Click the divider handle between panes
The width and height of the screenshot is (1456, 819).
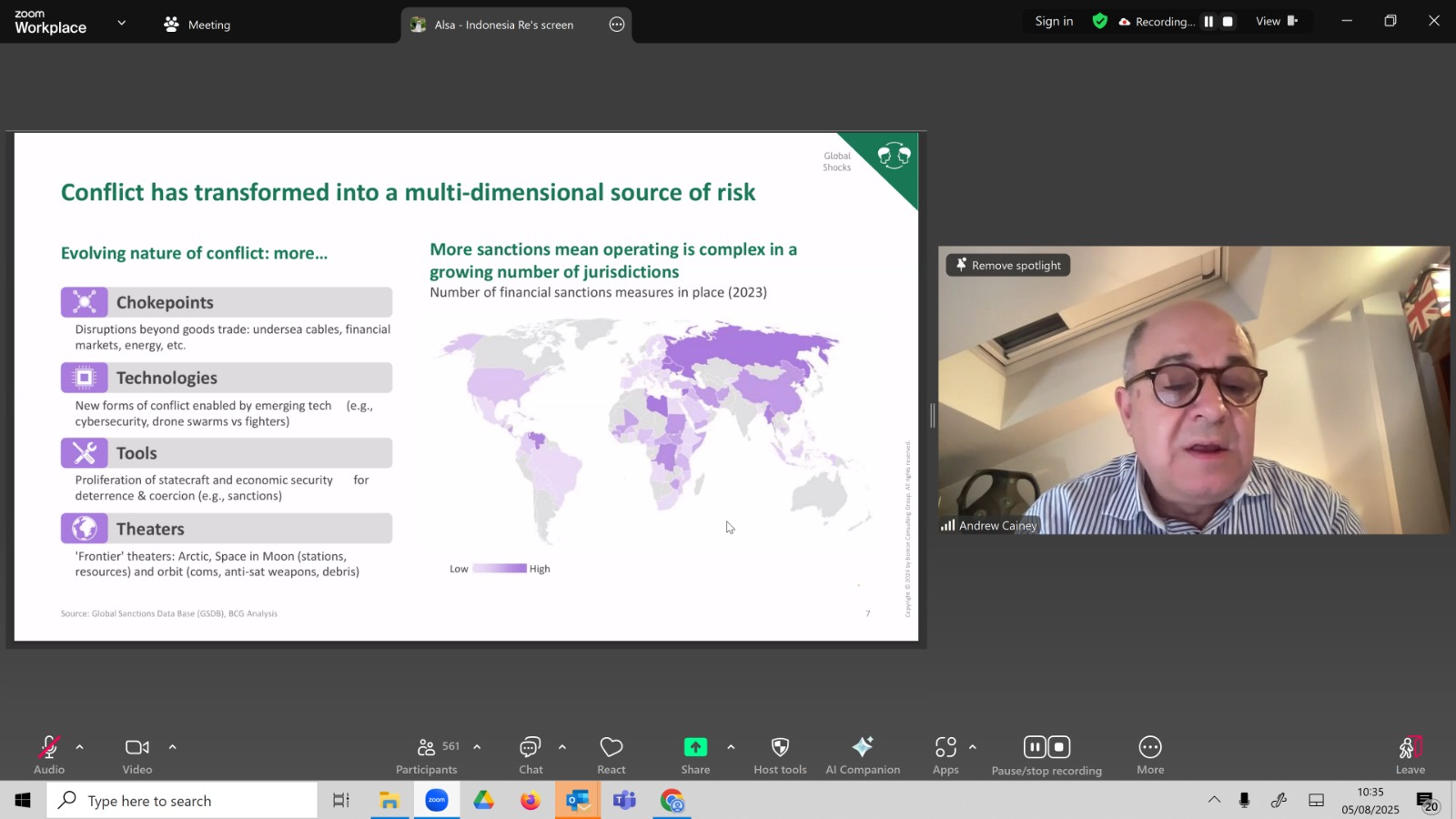(x=932, y=416)
